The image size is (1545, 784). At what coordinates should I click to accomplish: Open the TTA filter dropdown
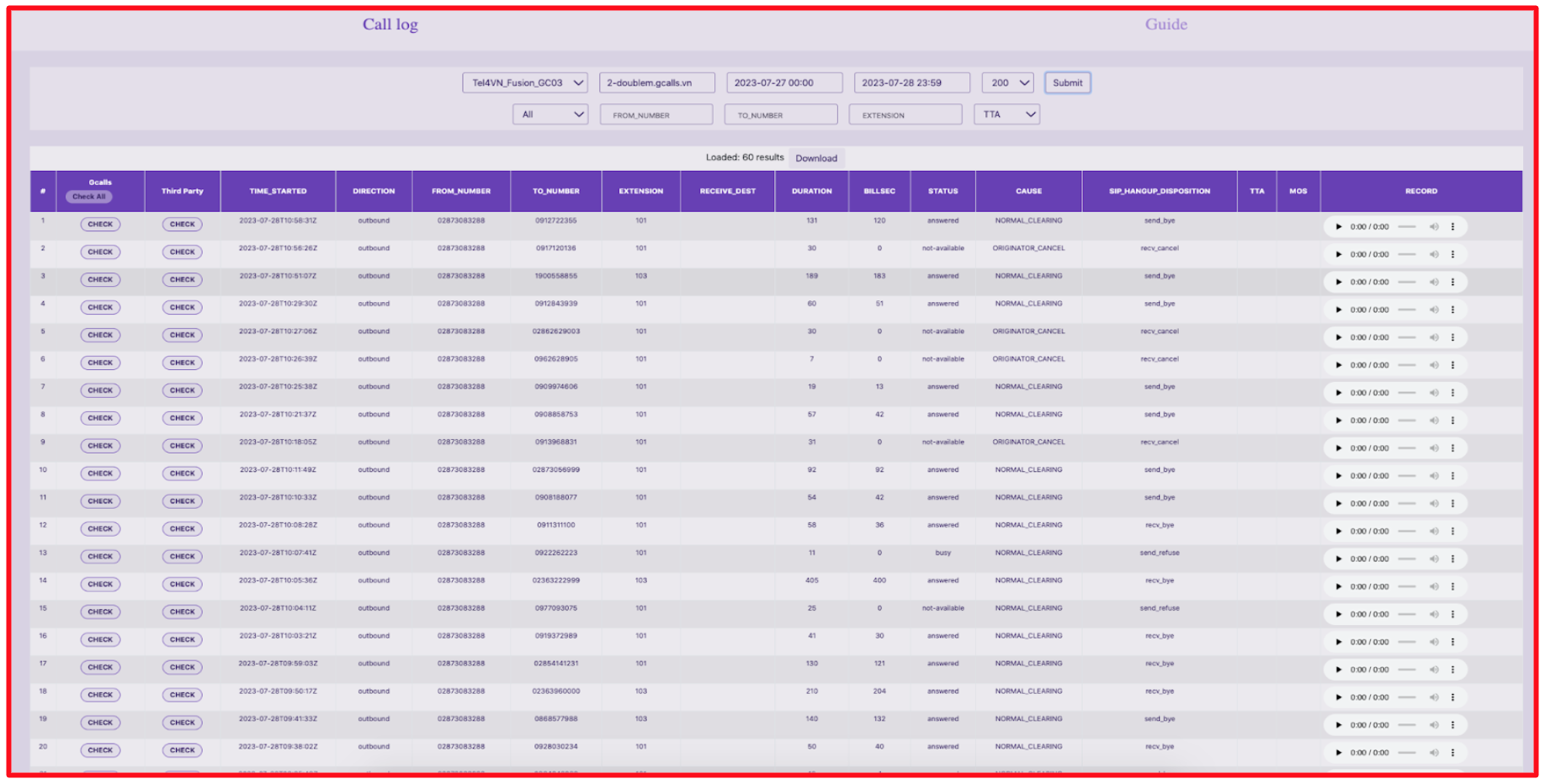[1007, 114]
